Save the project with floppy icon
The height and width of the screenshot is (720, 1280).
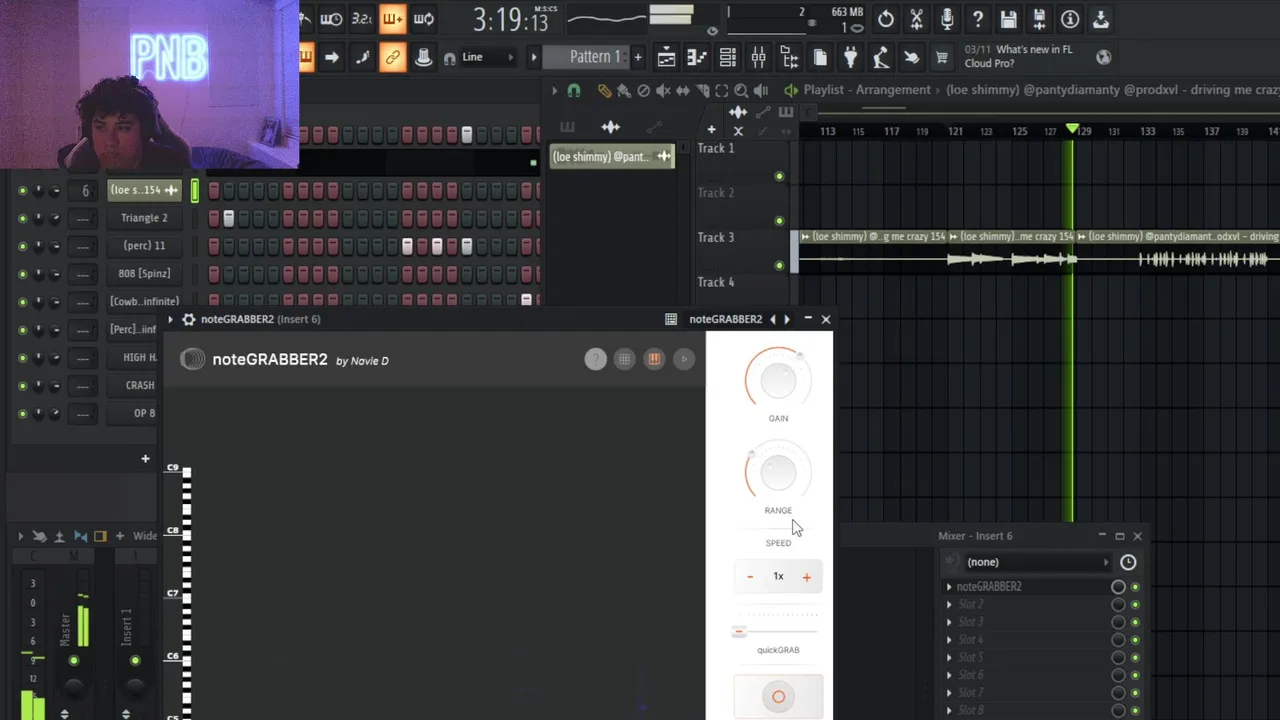(x=1008, y=19)
